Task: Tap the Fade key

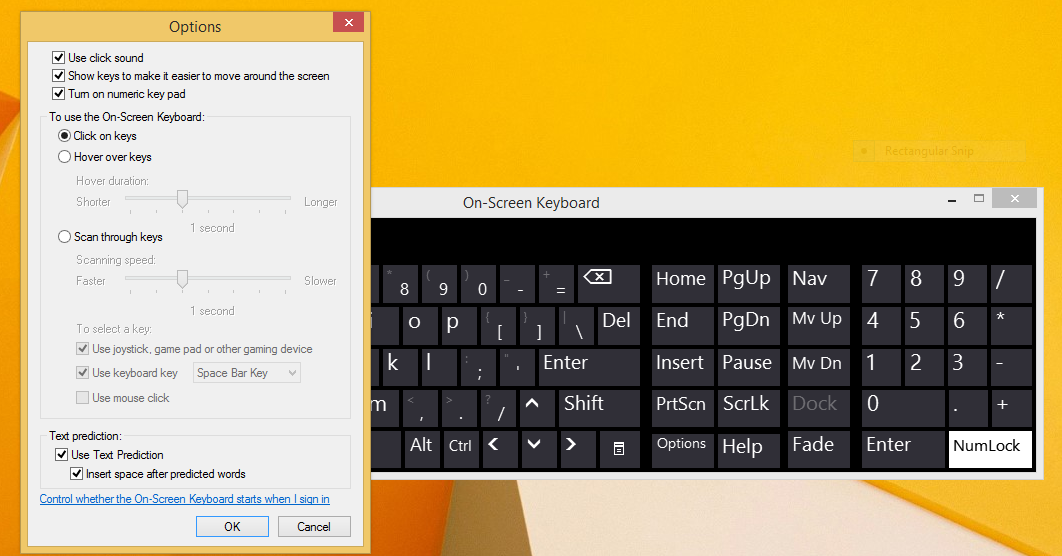Action: point(819,450)
